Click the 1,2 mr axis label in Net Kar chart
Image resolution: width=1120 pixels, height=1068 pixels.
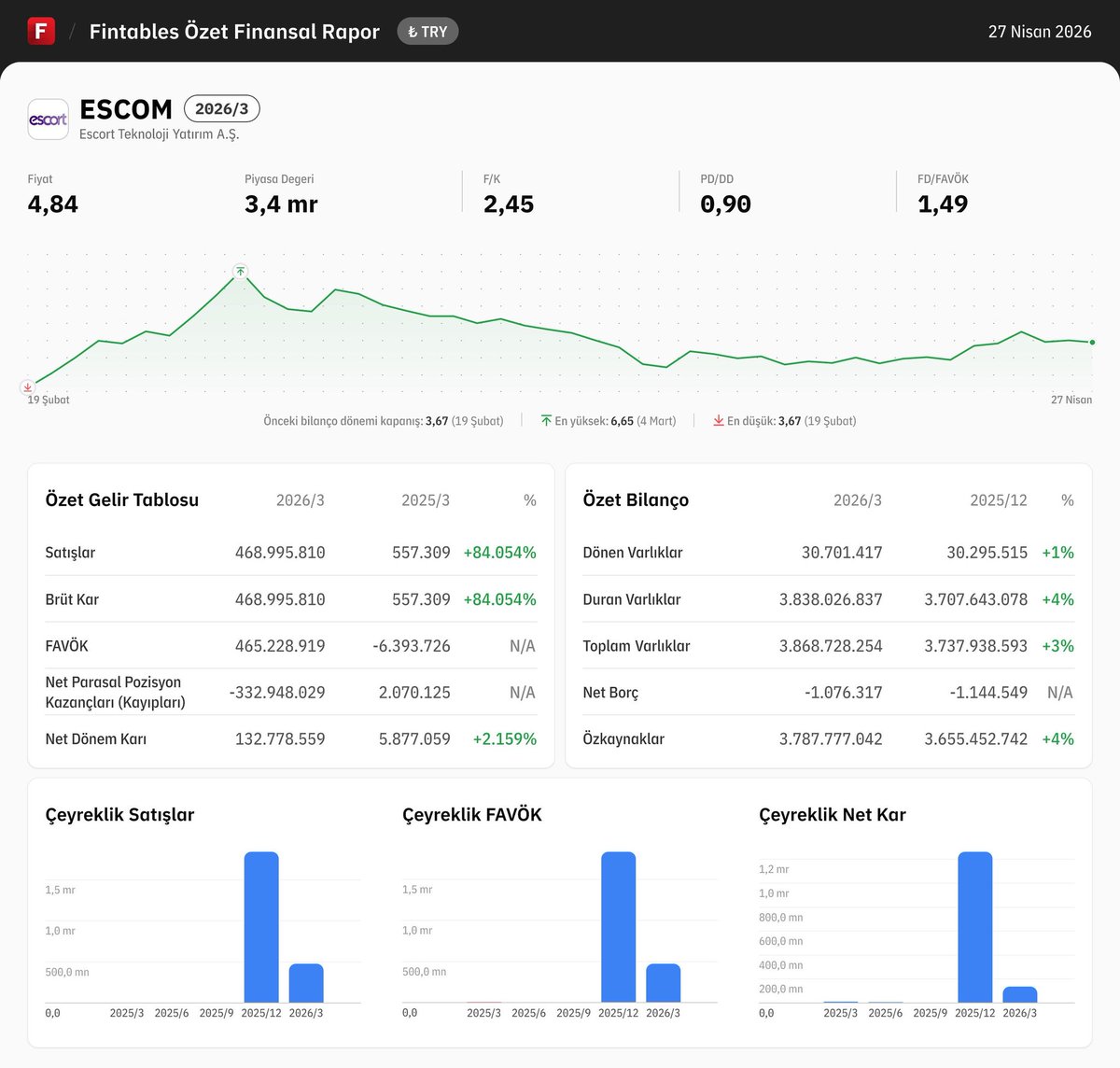coord(774,869)
